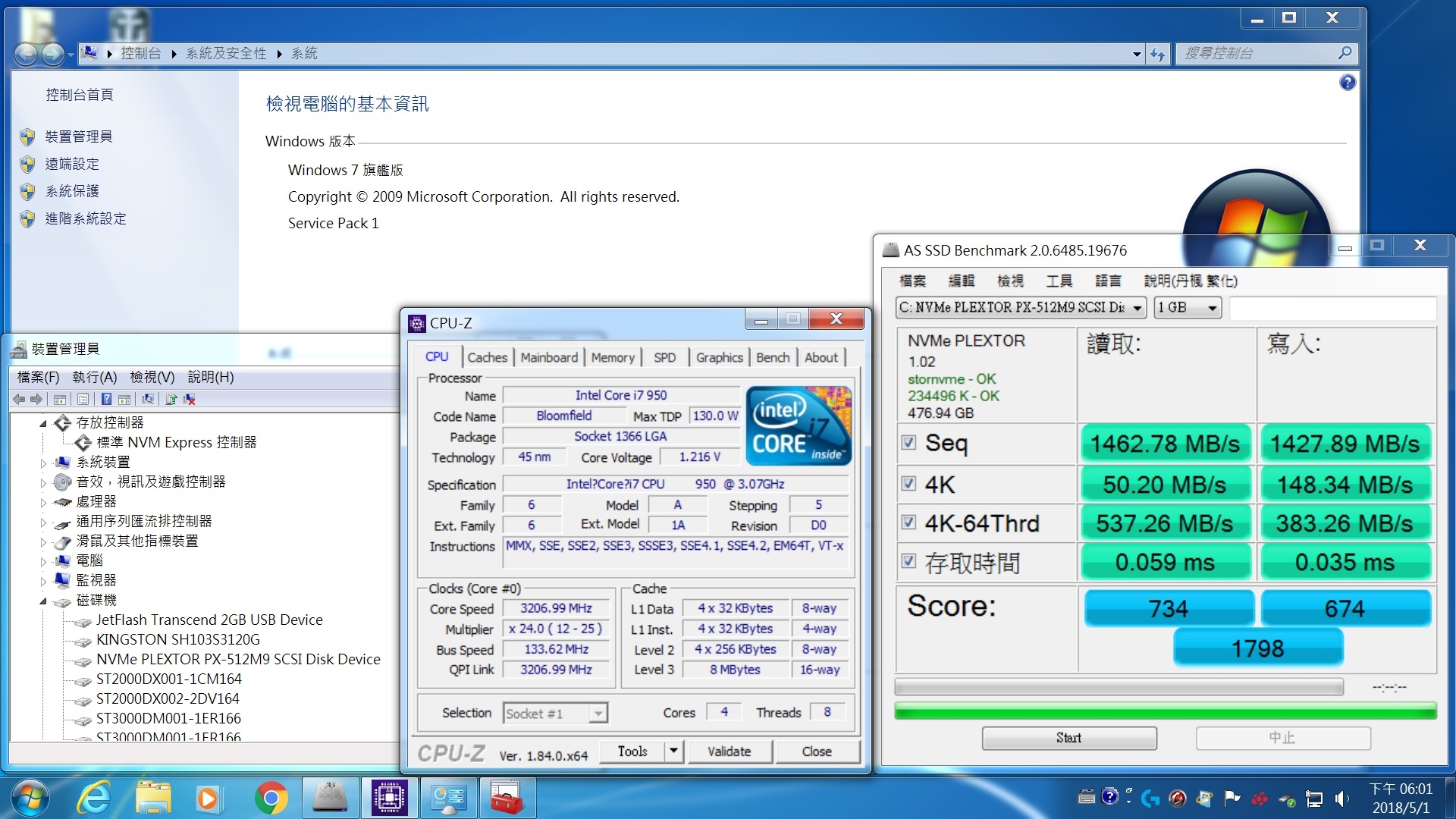Uncheck the 4K benchmark checkbox
The image size is (1456, 819).
[908, 484]
